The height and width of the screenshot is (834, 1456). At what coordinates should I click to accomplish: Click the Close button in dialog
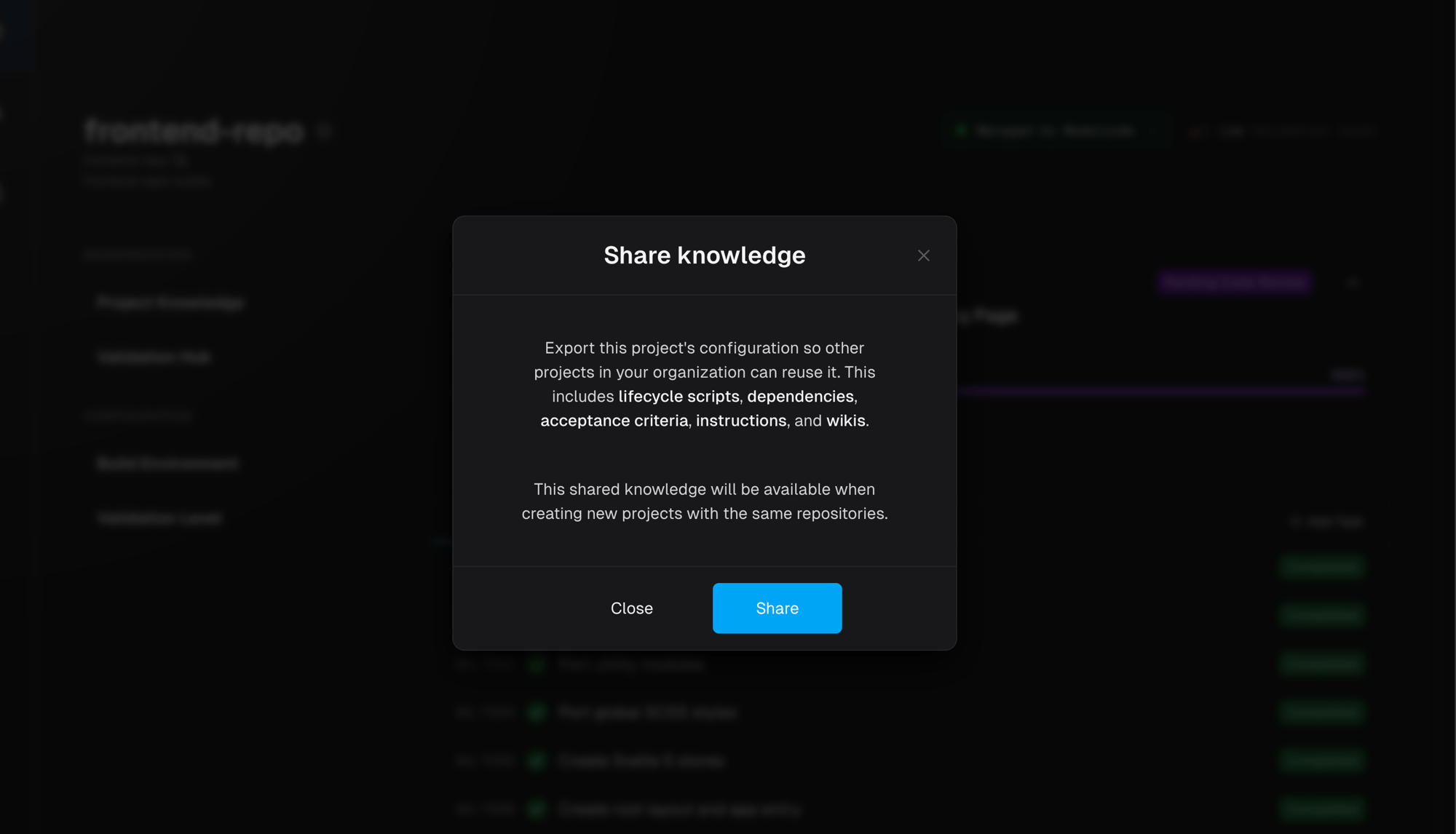631,608
